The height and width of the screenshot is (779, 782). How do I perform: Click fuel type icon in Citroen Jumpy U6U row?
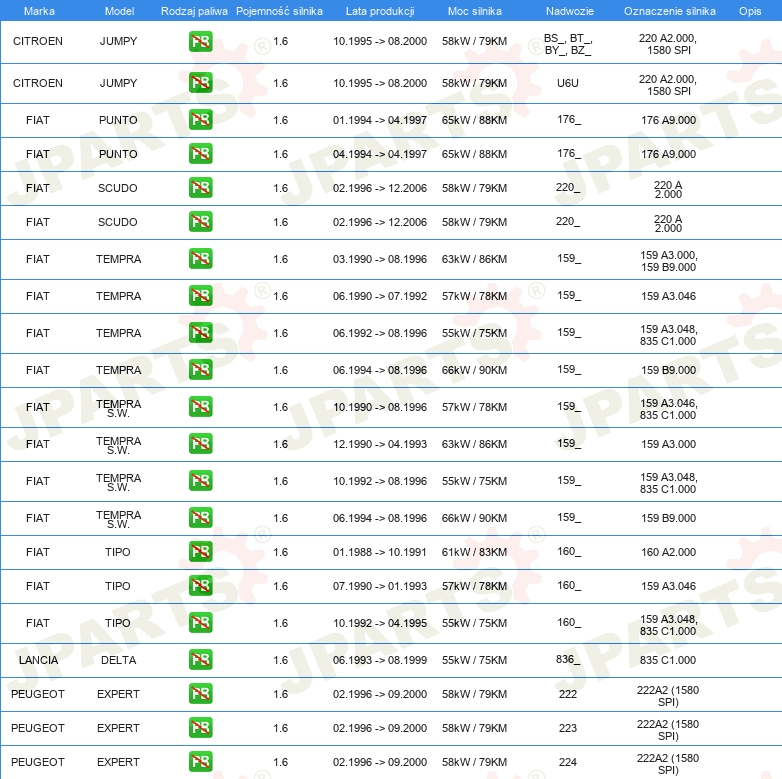pyautogui.click(x=200, y=83)
